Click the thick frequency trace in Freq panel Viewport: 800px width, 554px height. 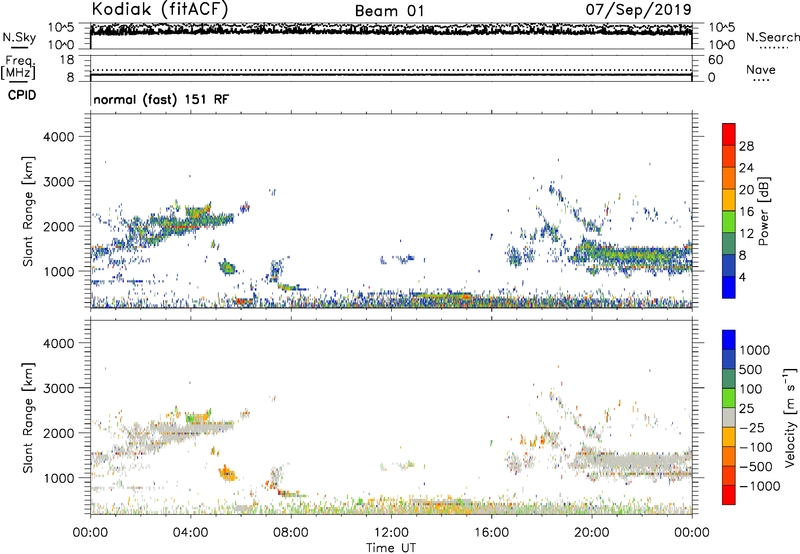click(391, 75)
